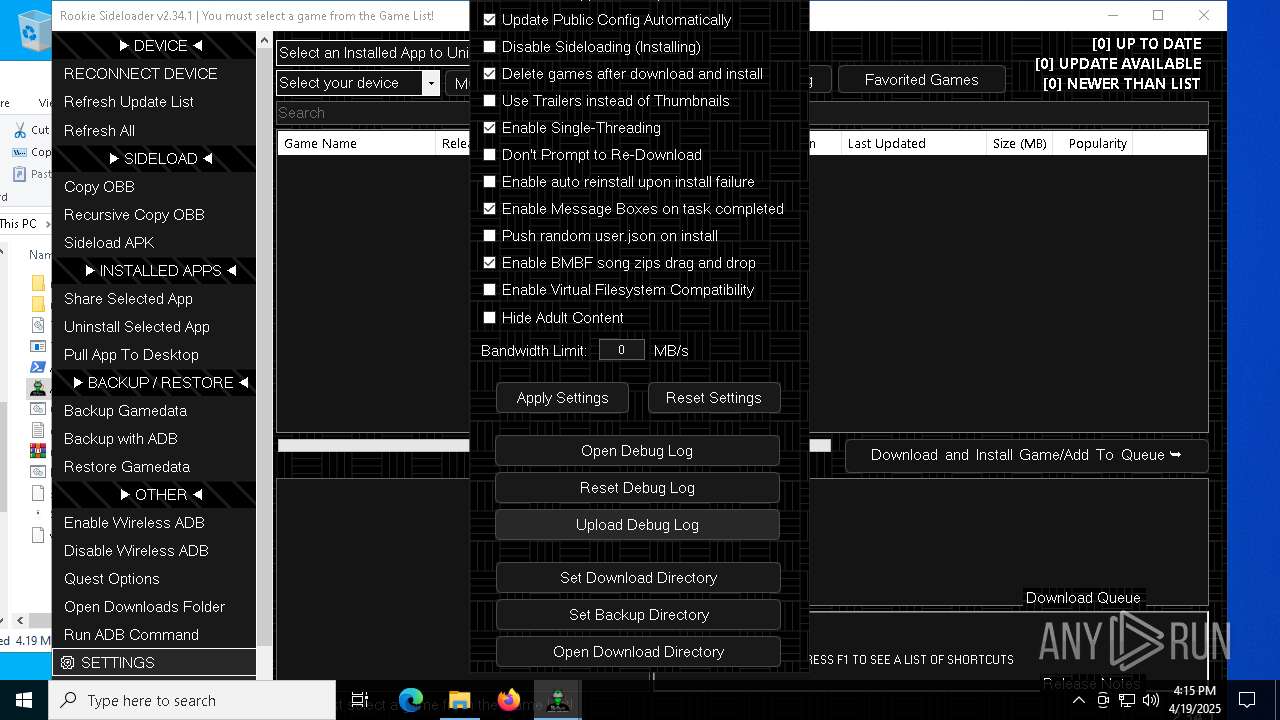The image size is (1280, 720).
Task: Click Uninstall Selected App
Action: (x=154, y=327)
